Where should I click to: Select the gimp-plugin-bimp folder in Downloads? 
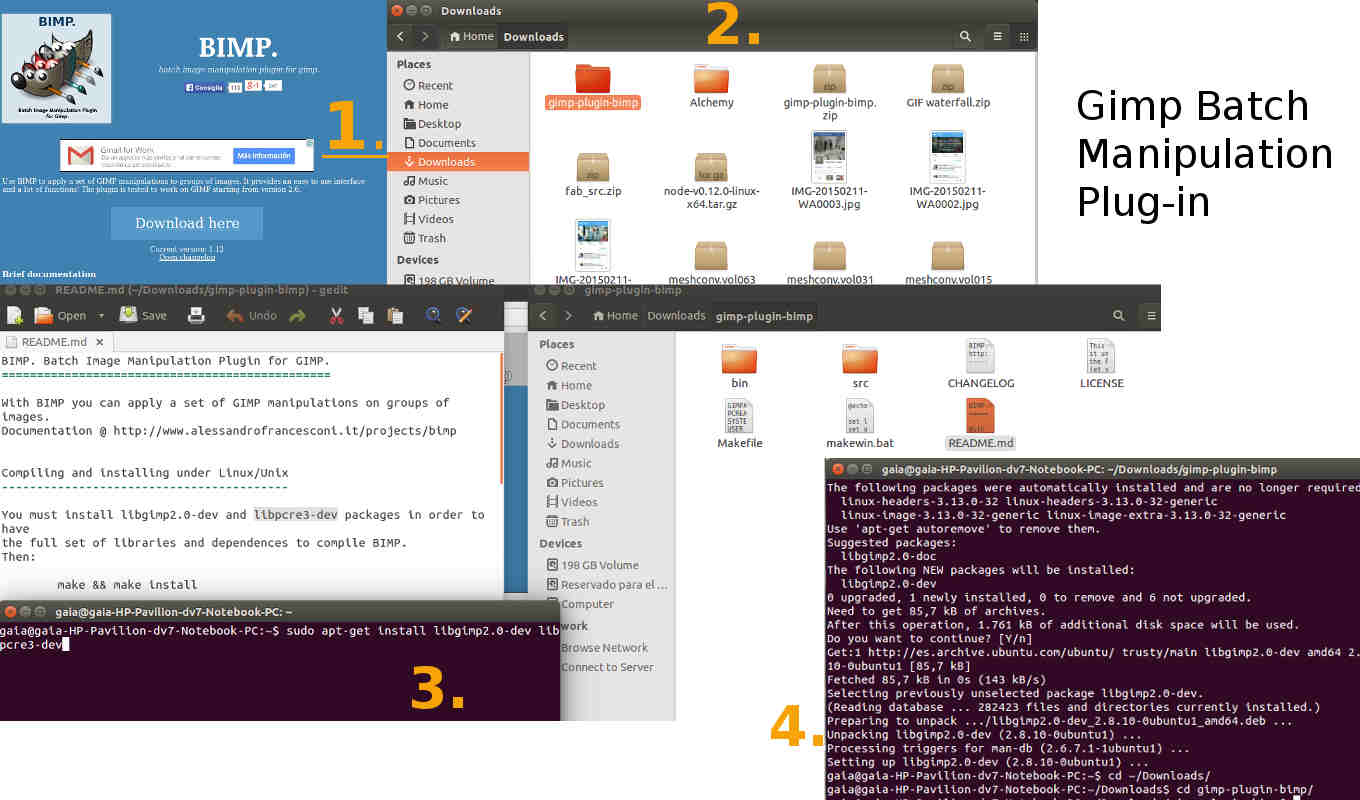[593, 86]
